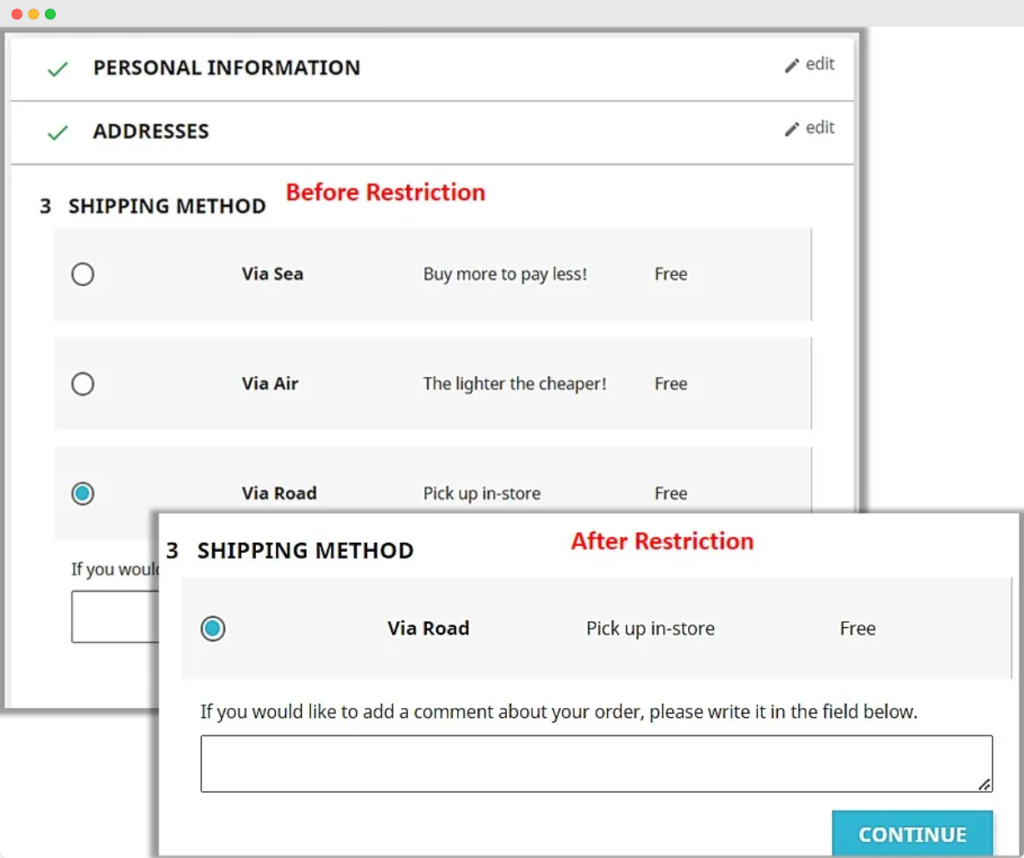Click the red macOS close dot
Image resolution: width=1024 pixels, height=858 pixels.
[17, 14]
